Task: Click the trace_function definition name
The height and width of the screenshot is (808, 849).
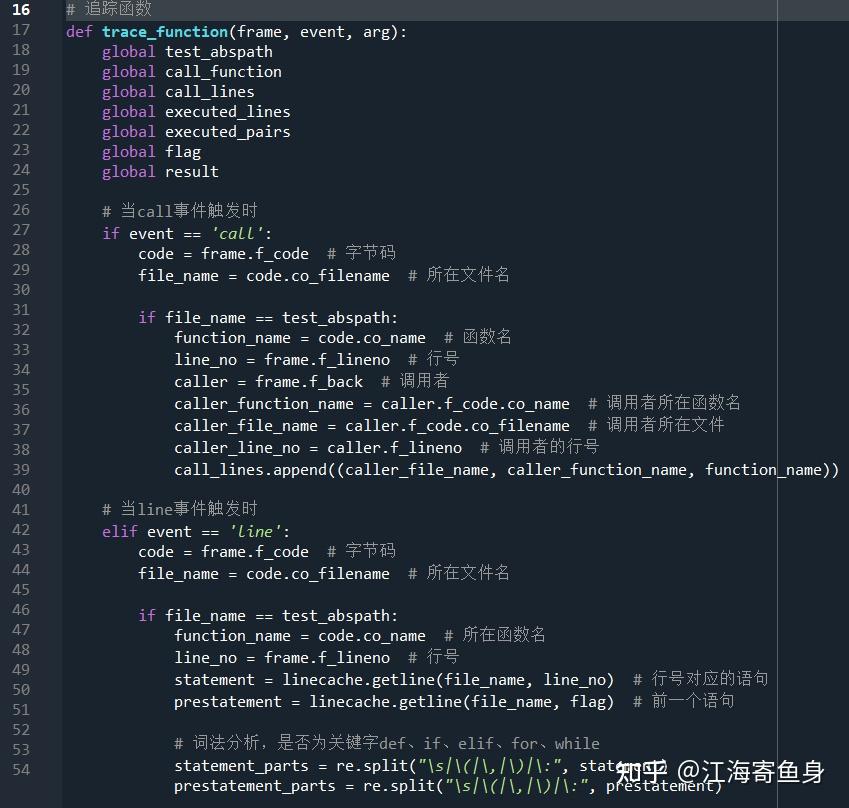Action: click(165, 32)
